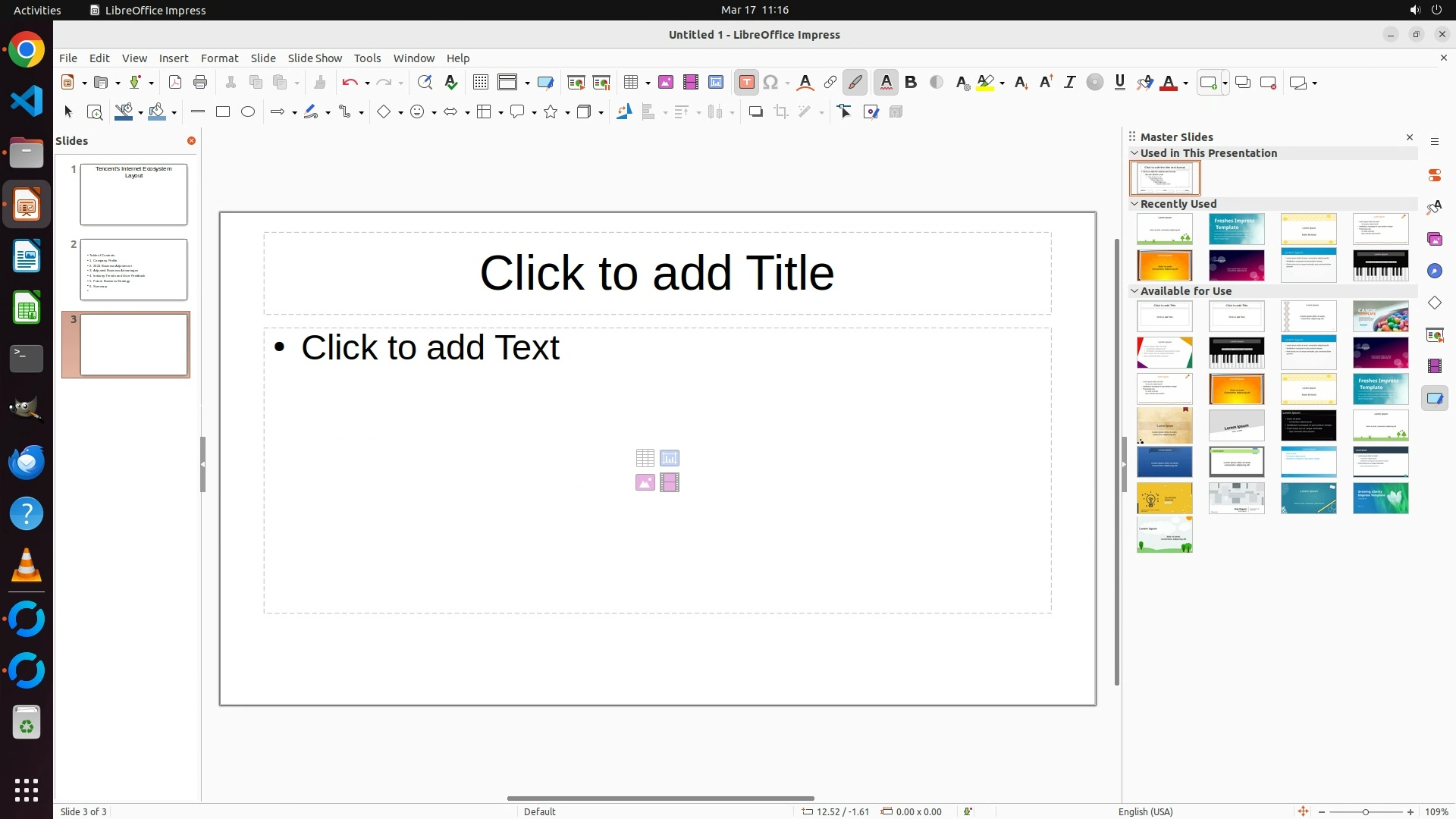
Task: Open the Format menu
Action: [219, 58]
